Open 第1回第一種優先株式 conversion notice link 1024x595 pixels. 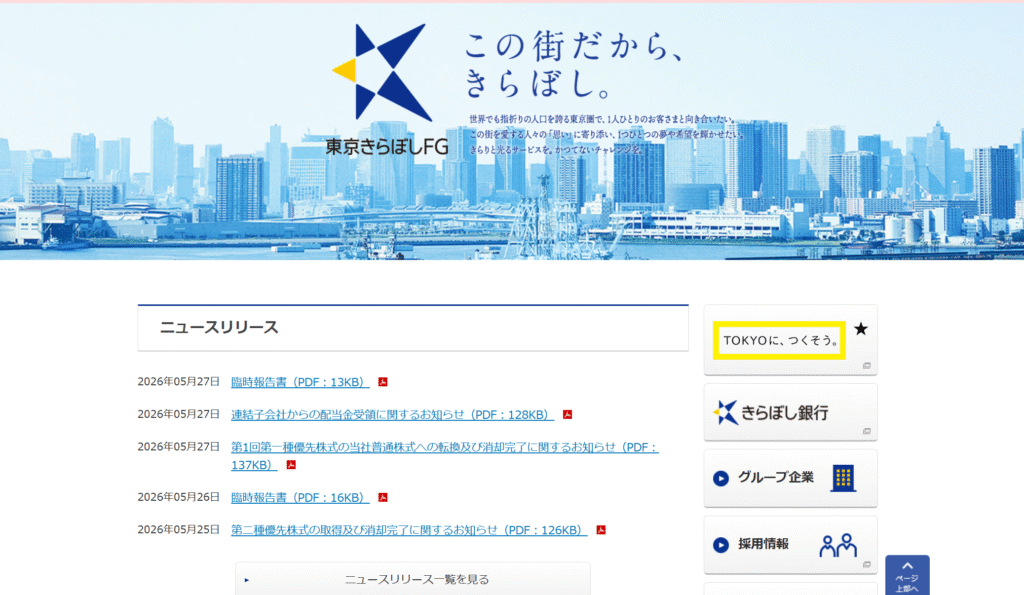tap(444, 456)
